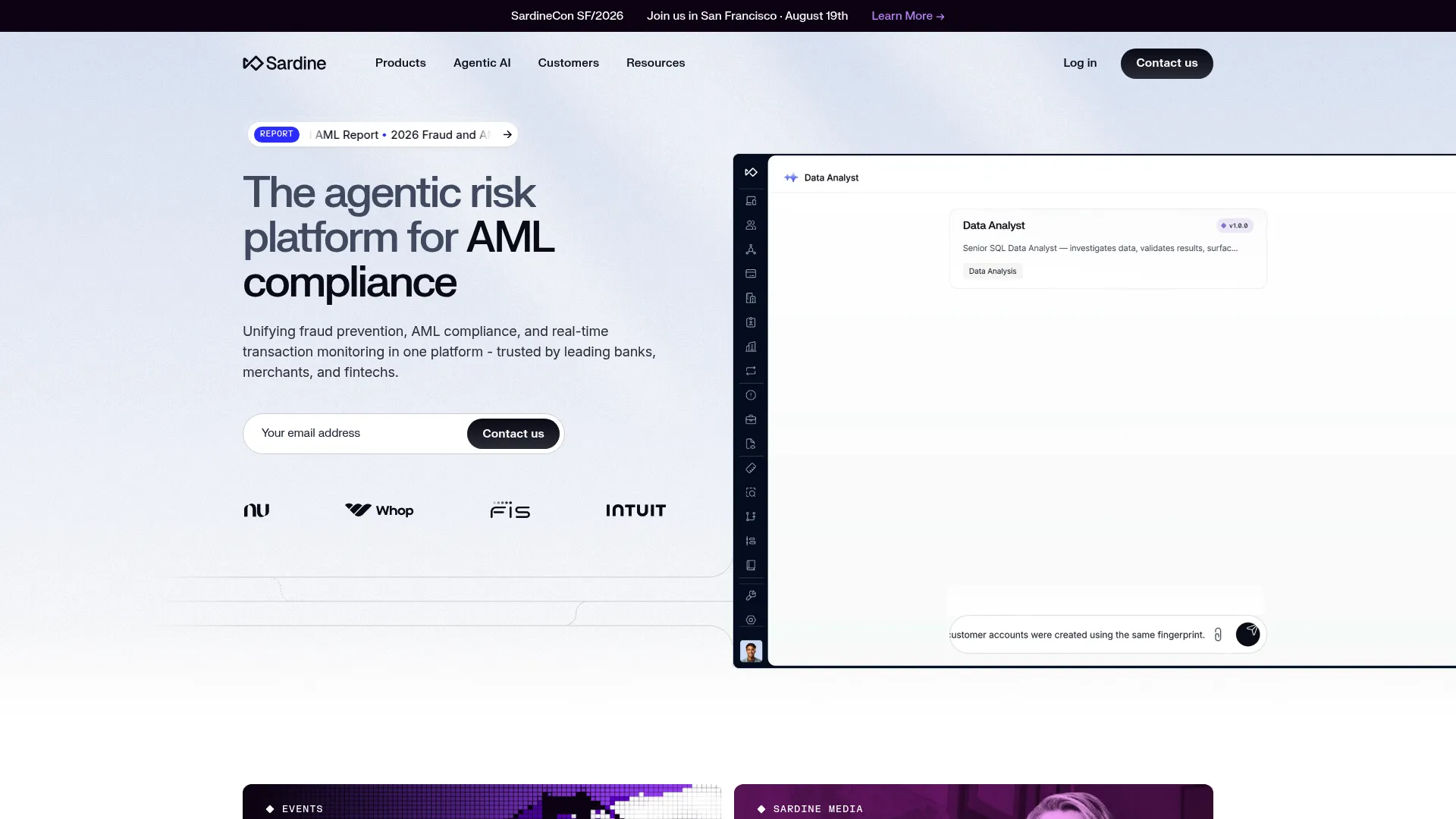Click the scan search sidebar icon
Image resolution: width=1456 pixels, height=819 pixels.
(x=751, y=492)
